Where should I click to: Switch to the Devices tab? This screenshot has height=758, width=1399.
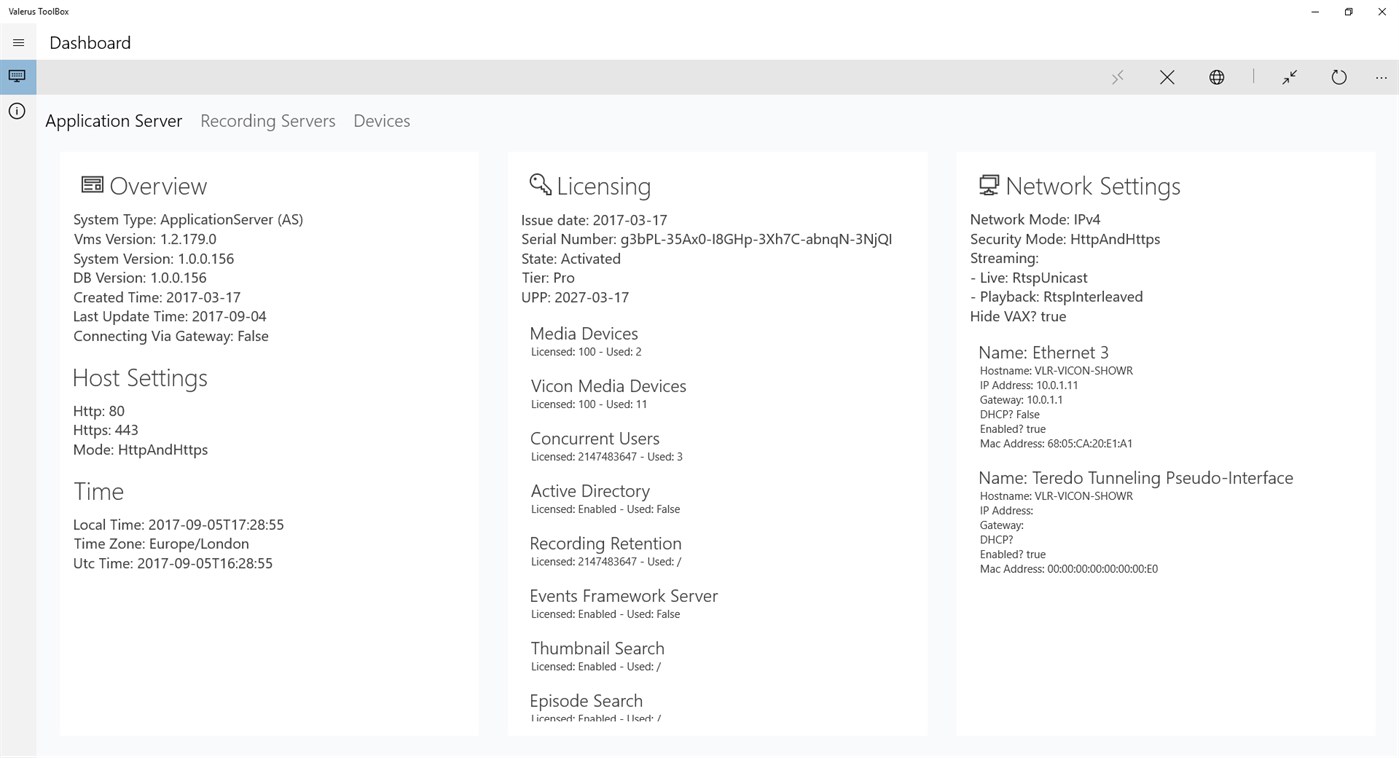[381, 120]
